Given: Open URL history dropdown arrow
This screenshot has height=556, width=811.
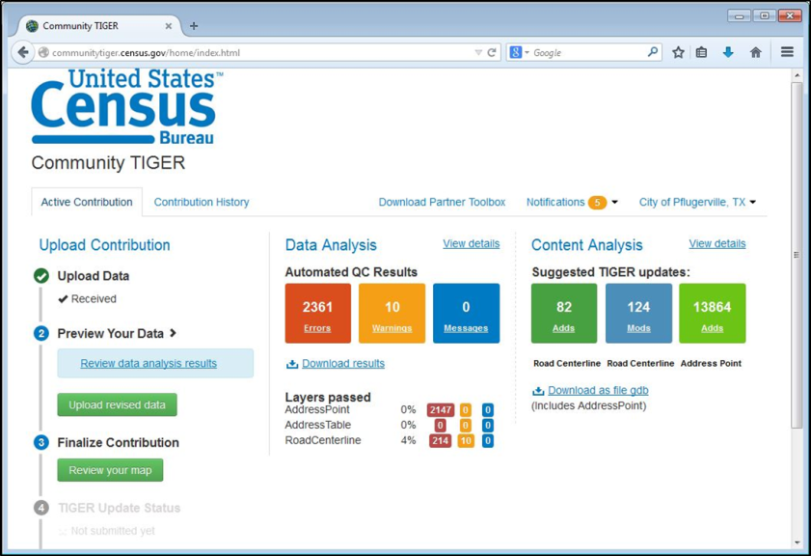Looking at the screenshot, I should (478, 52).
